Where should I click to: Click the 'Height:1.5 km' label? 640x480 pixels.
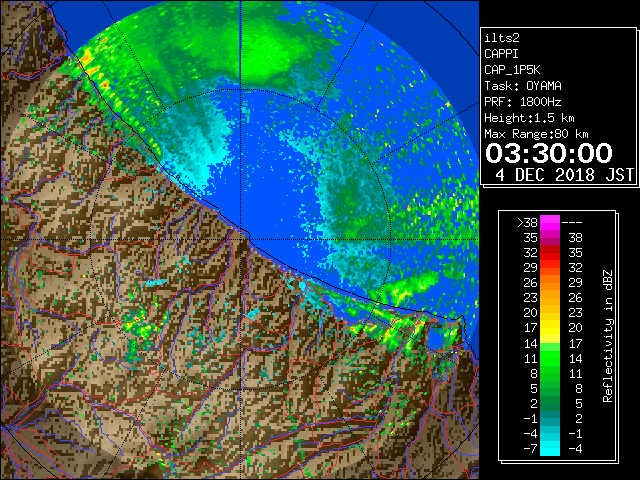pos(529,118)
